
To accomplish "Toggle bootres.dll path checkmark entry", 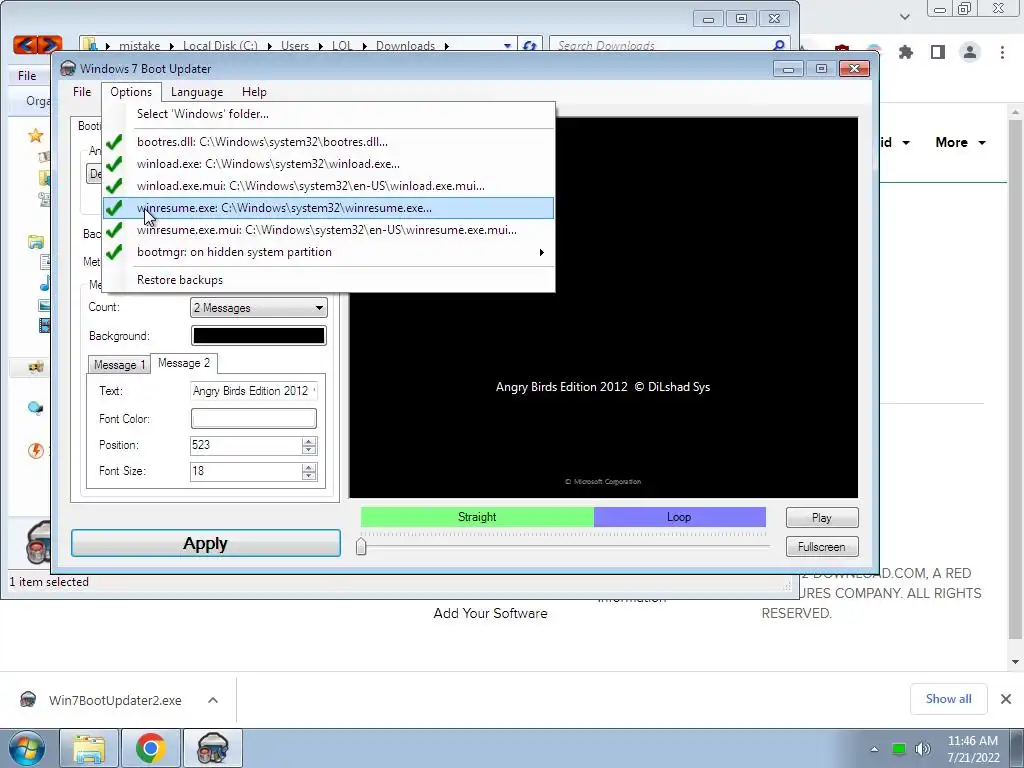I will (x=329, y=142).
